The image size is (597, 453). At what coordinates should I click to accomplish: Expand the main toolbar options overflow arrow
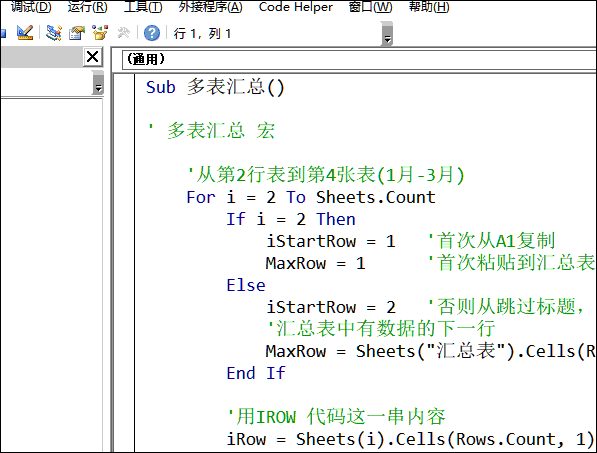coord(387,34)
